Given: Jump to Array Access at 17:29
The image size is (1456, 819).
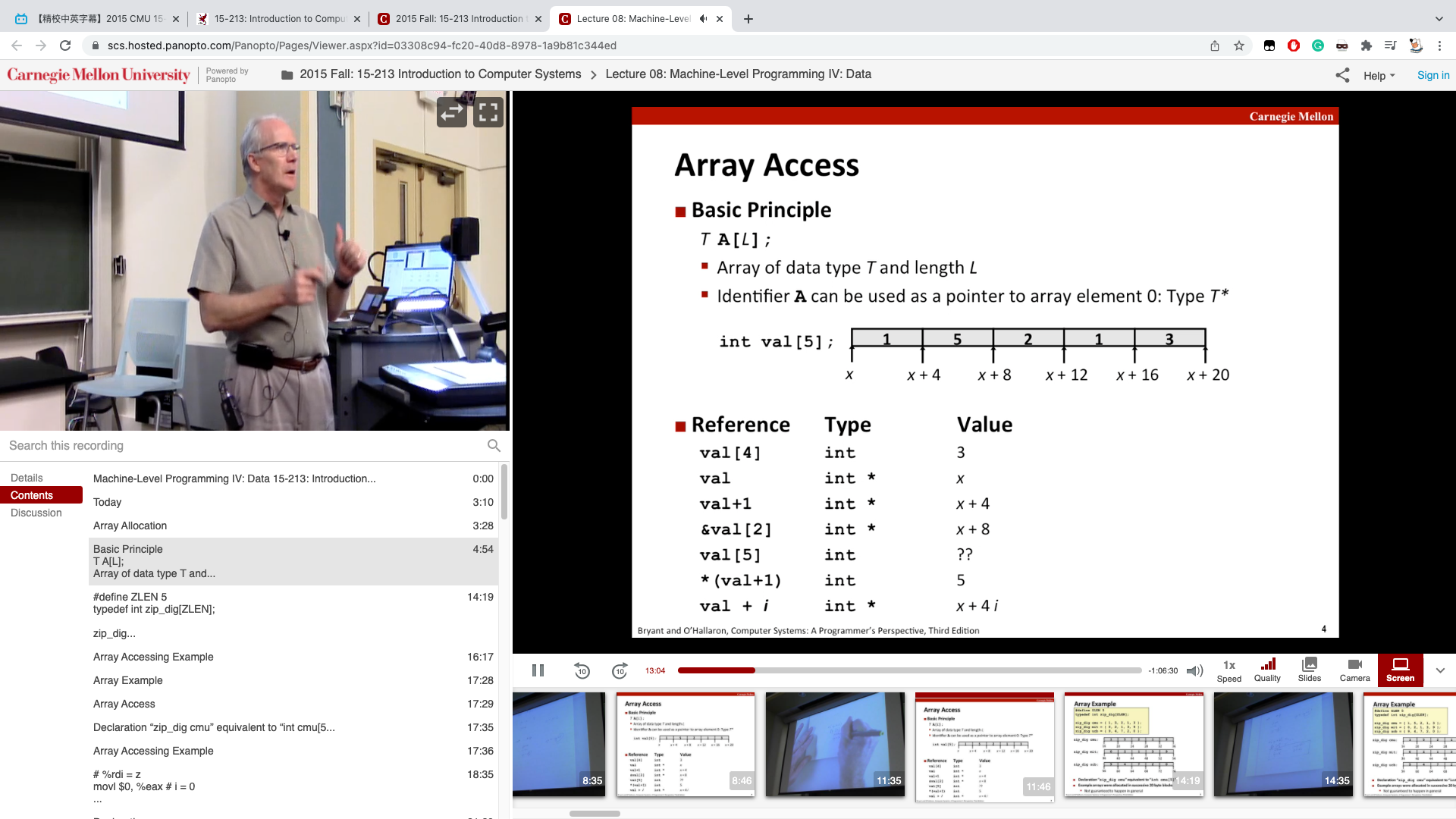Looking at the screenshot, I should click(x=293, y=704).
